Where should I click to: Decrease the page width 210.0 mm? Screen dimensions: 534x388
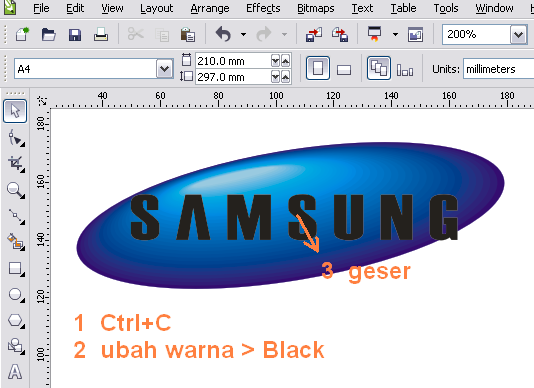pos(275,61)
